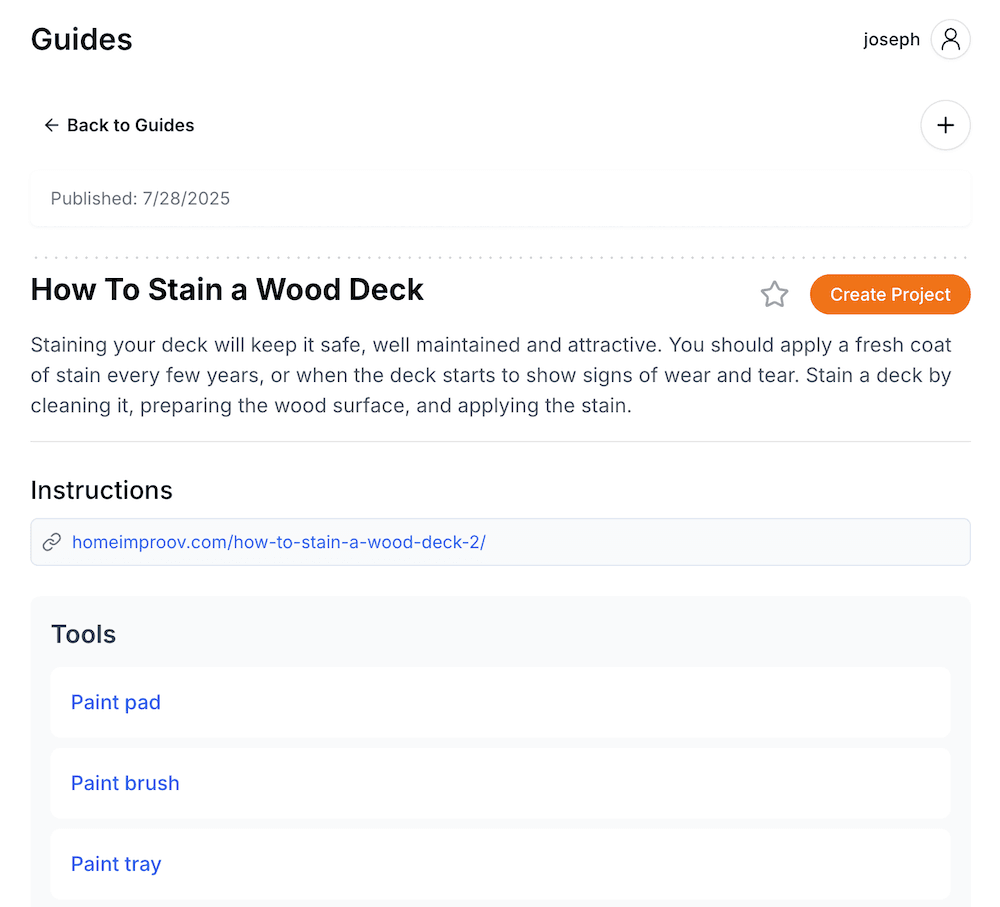This screenshot has height=907, width=1000.
Task: Open the user profile avatar icon
Action: click(x=950, y=40)
